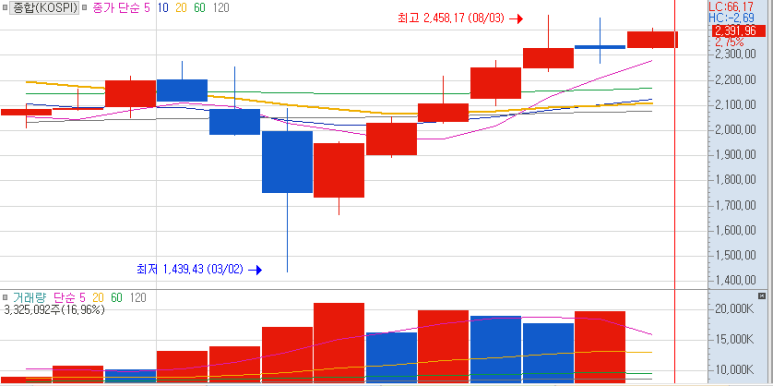Image resolution: width=773 pixels, height=386 pixels.
Task: Click the small square icon before 거래량 label
Action: pos(5,297)
